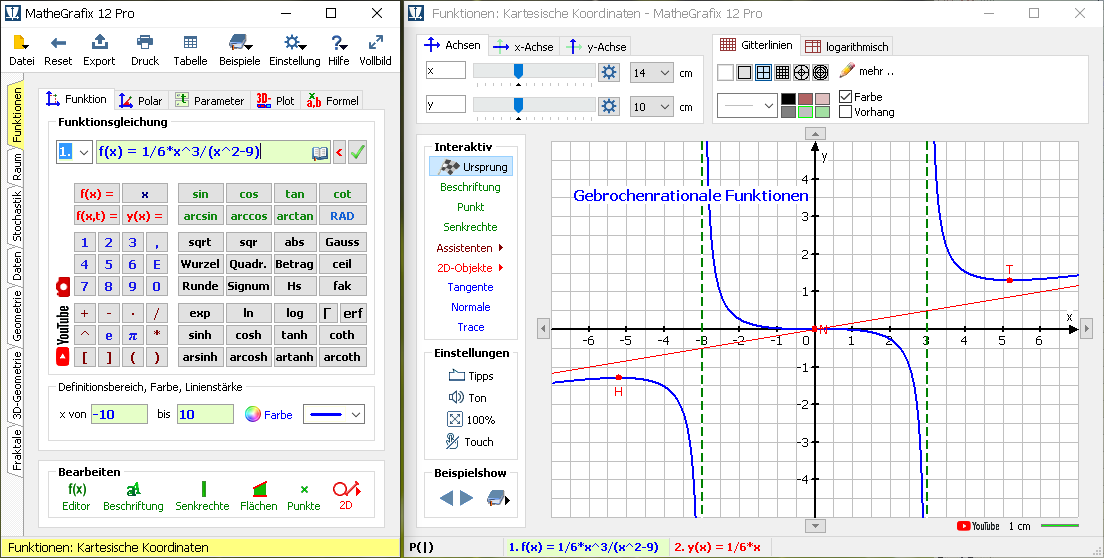
Task: Open the Farbe color picker
Action: coord(268,414)
